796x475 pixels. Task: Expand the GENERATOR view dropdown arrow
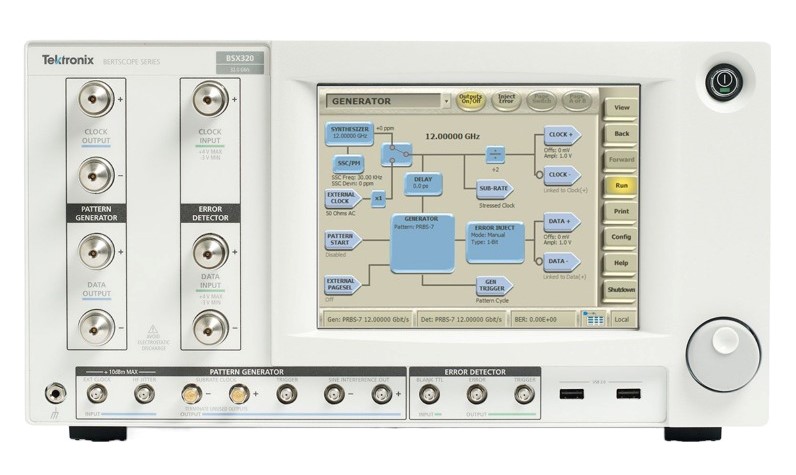coord(444,101)
